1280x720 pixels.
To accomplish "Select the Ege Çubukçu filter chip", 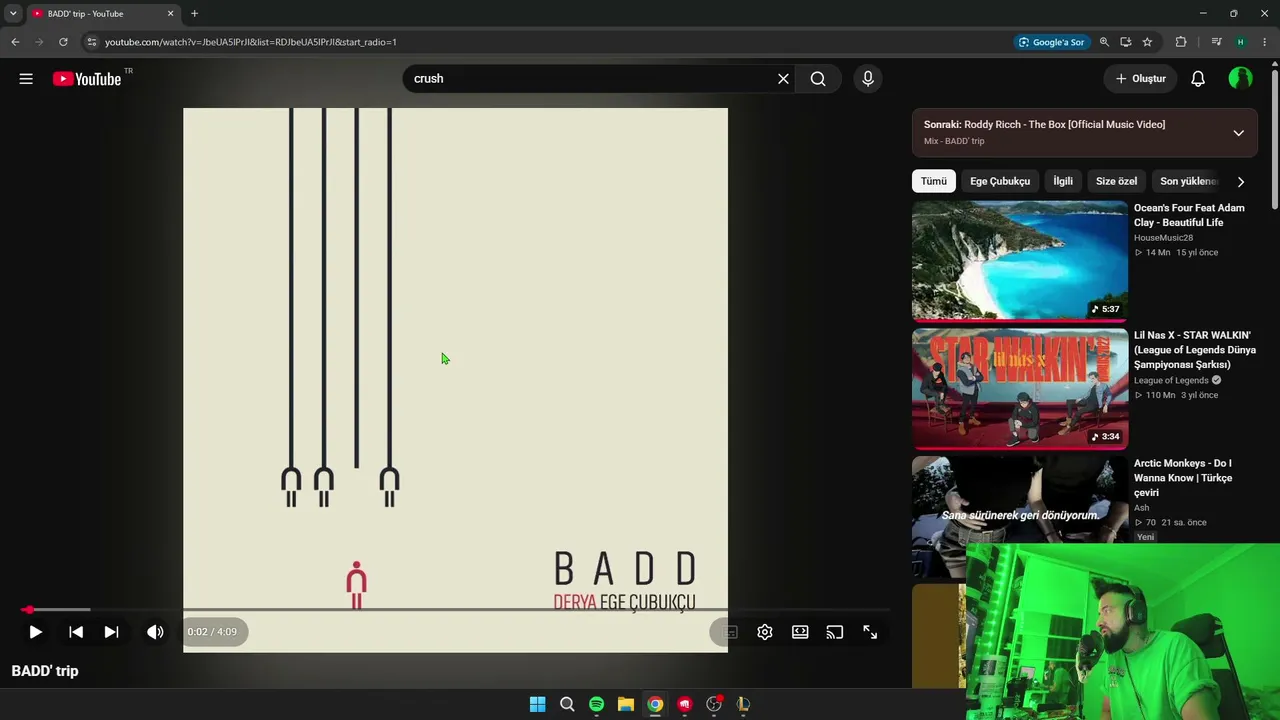I will click(x=1000, y=181).
